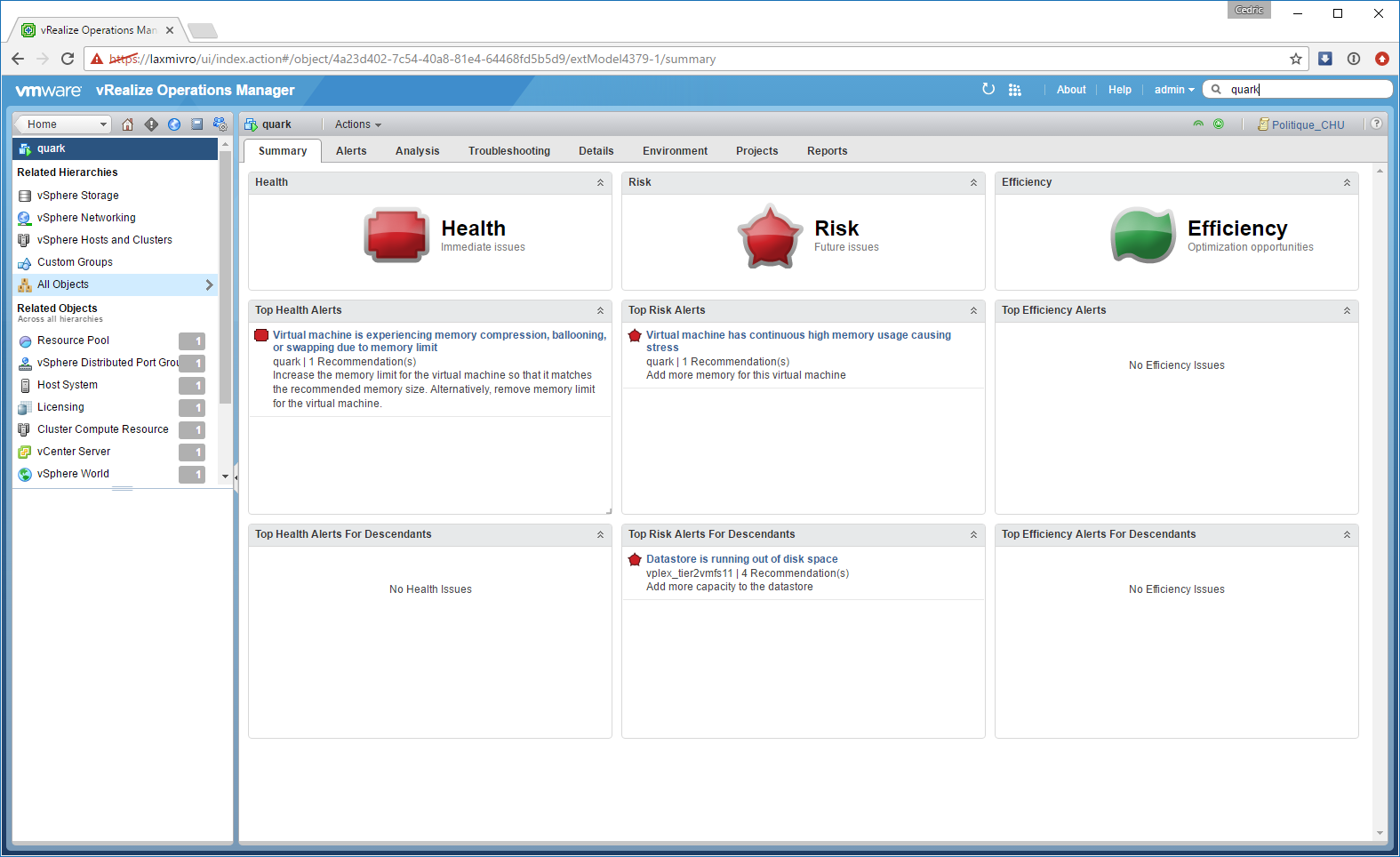This screenshot has width=1400, height=857.
Task: Click the green circular status icon beside Politique_CHU
Action: click(x=1219, y=124)
